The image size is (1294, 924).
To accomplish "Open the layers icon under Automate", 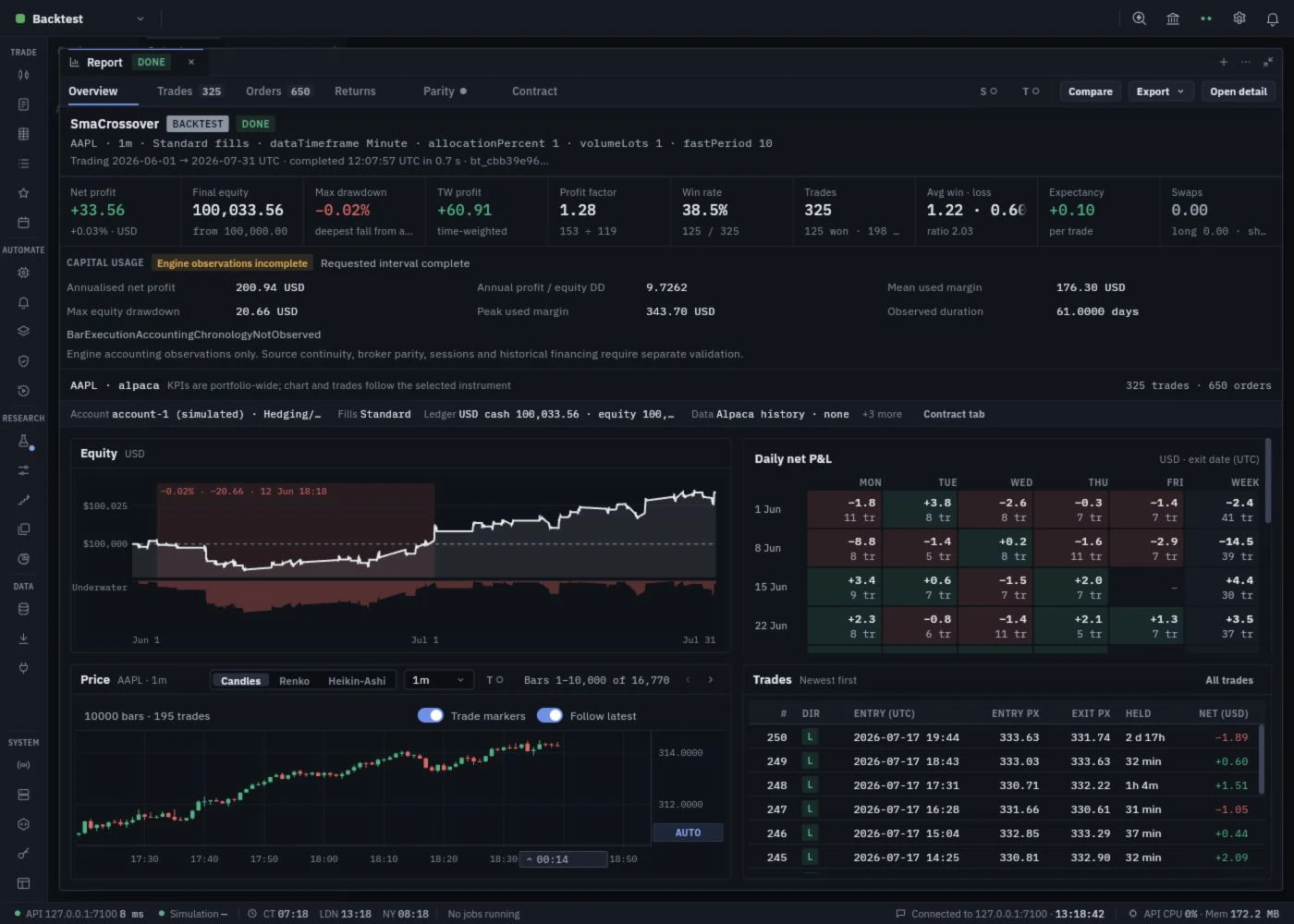I will 23,332.
